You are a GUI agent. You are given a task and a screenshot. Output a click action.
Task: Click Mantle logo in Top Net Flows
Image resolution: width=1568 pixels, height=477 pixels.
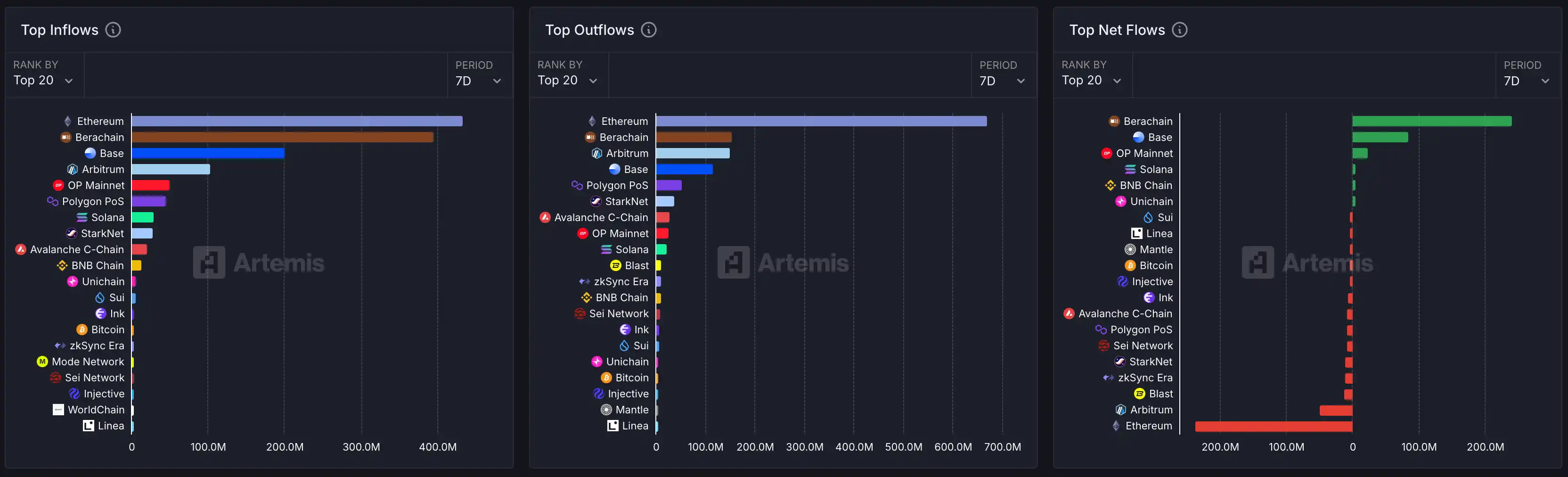click(x=1130, y=250)
